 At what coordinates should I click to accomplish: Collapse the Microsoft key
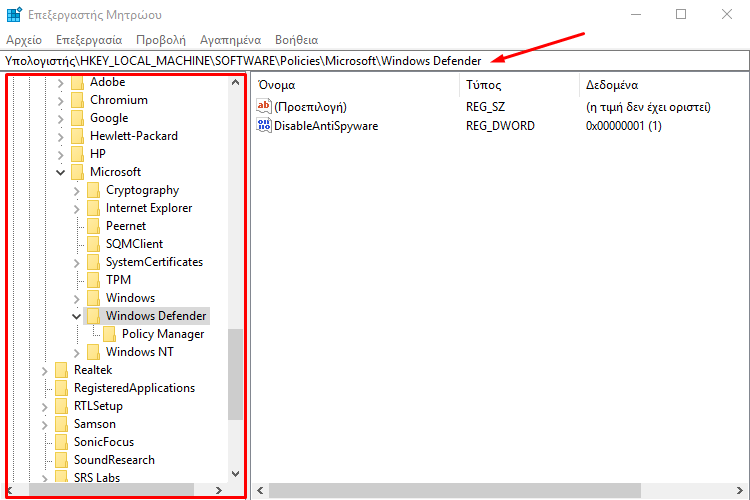[60, 172]
